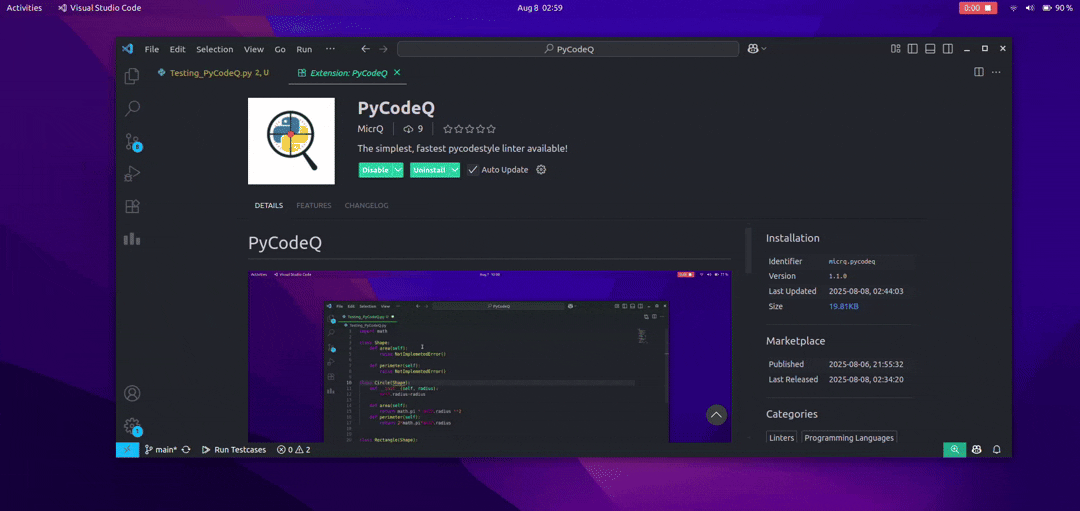1080x511 pixels.
Task: Click the PyCodeQ extension logo image
Action: [291, 141]
